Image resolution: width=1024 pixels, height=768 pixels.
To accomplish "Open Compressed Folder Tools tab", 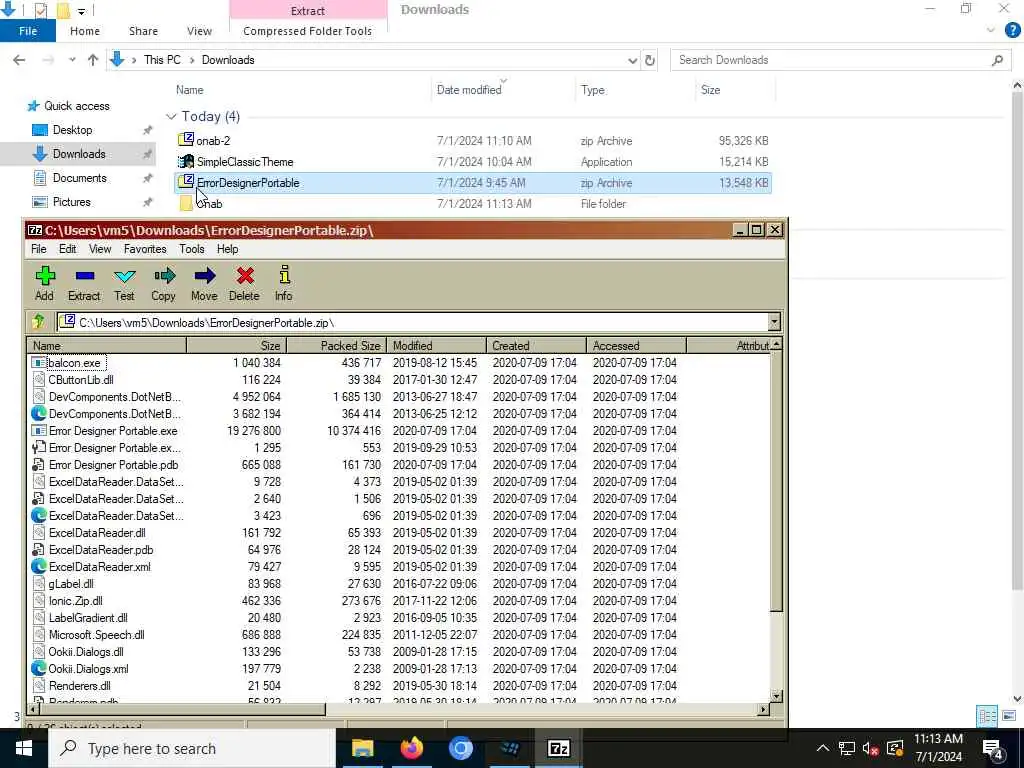I will coord(308,31).
